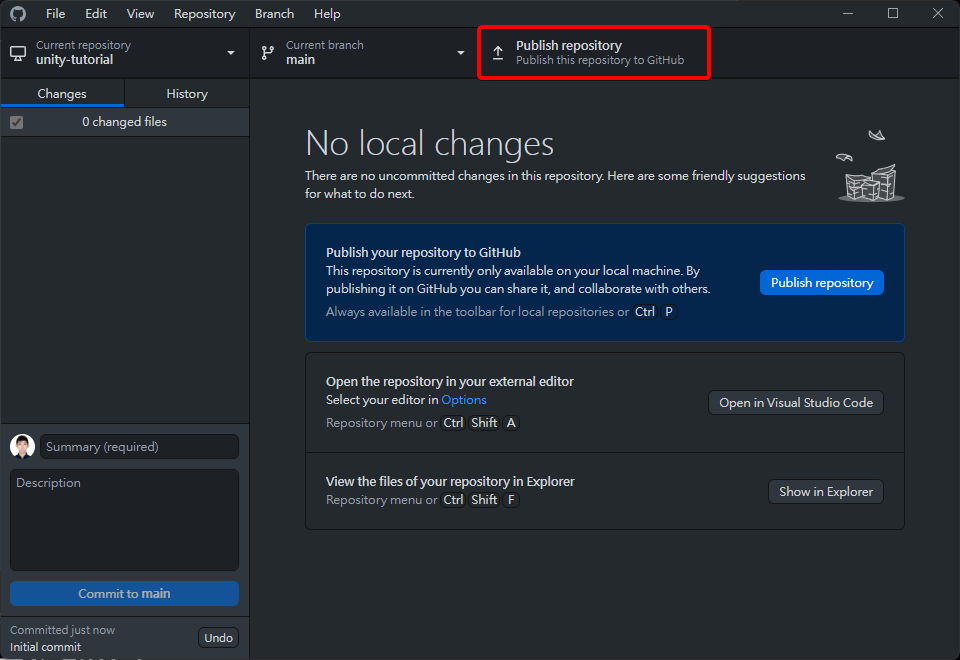
Task: Click the blue Publish repository button
Action: (822, 282)
